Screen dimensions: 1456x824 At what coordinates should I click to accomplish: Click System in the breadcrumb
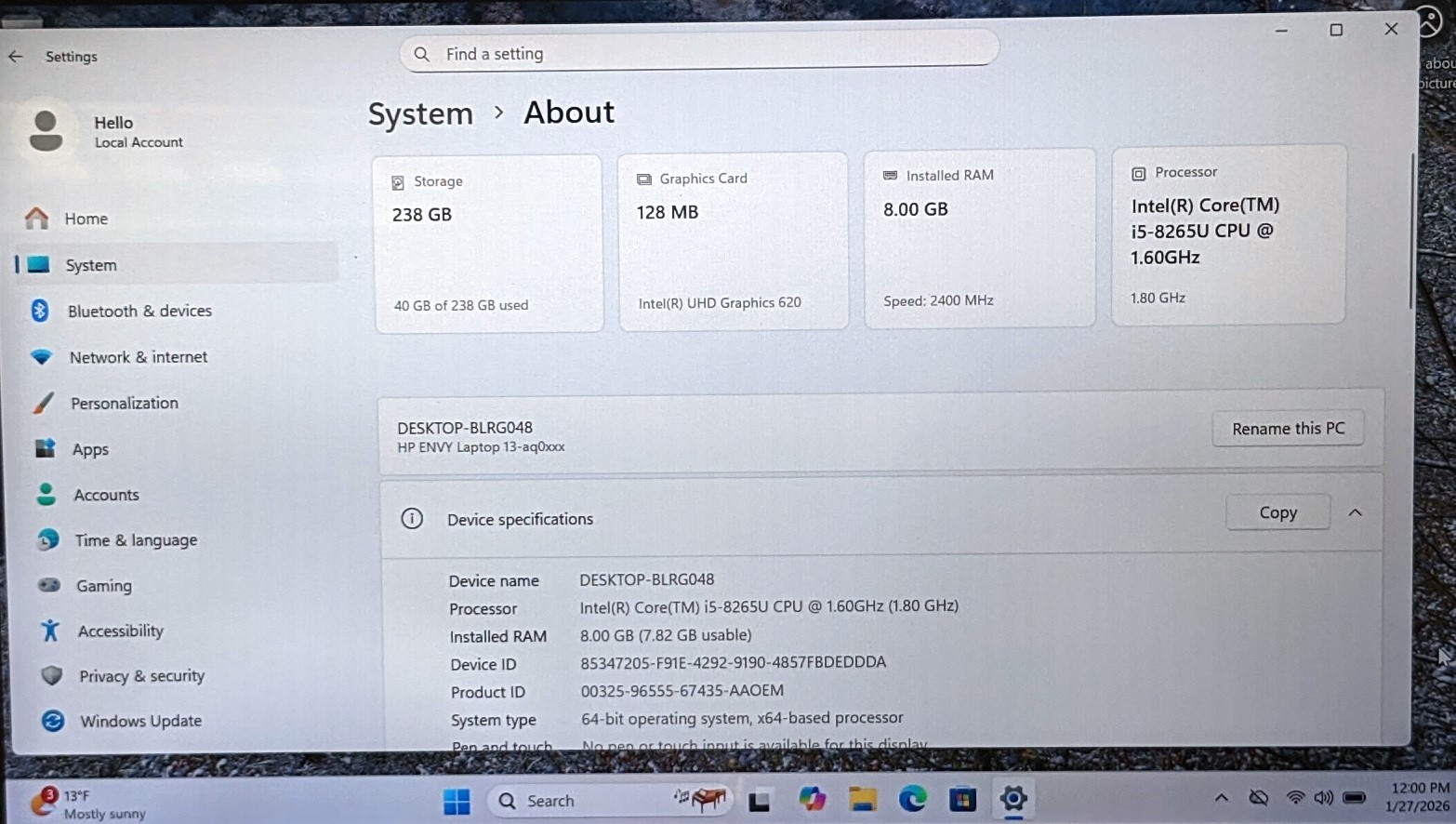click(420, 113)
